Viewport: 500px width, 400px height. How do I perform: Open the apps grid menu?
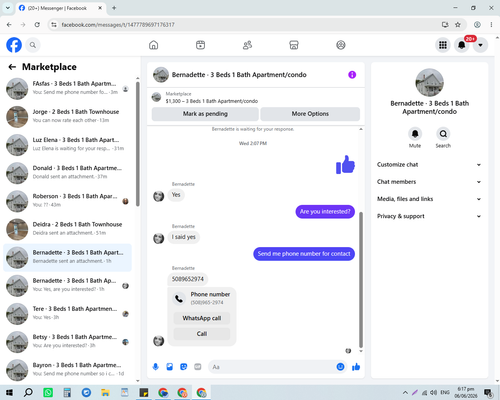(443, 45)
